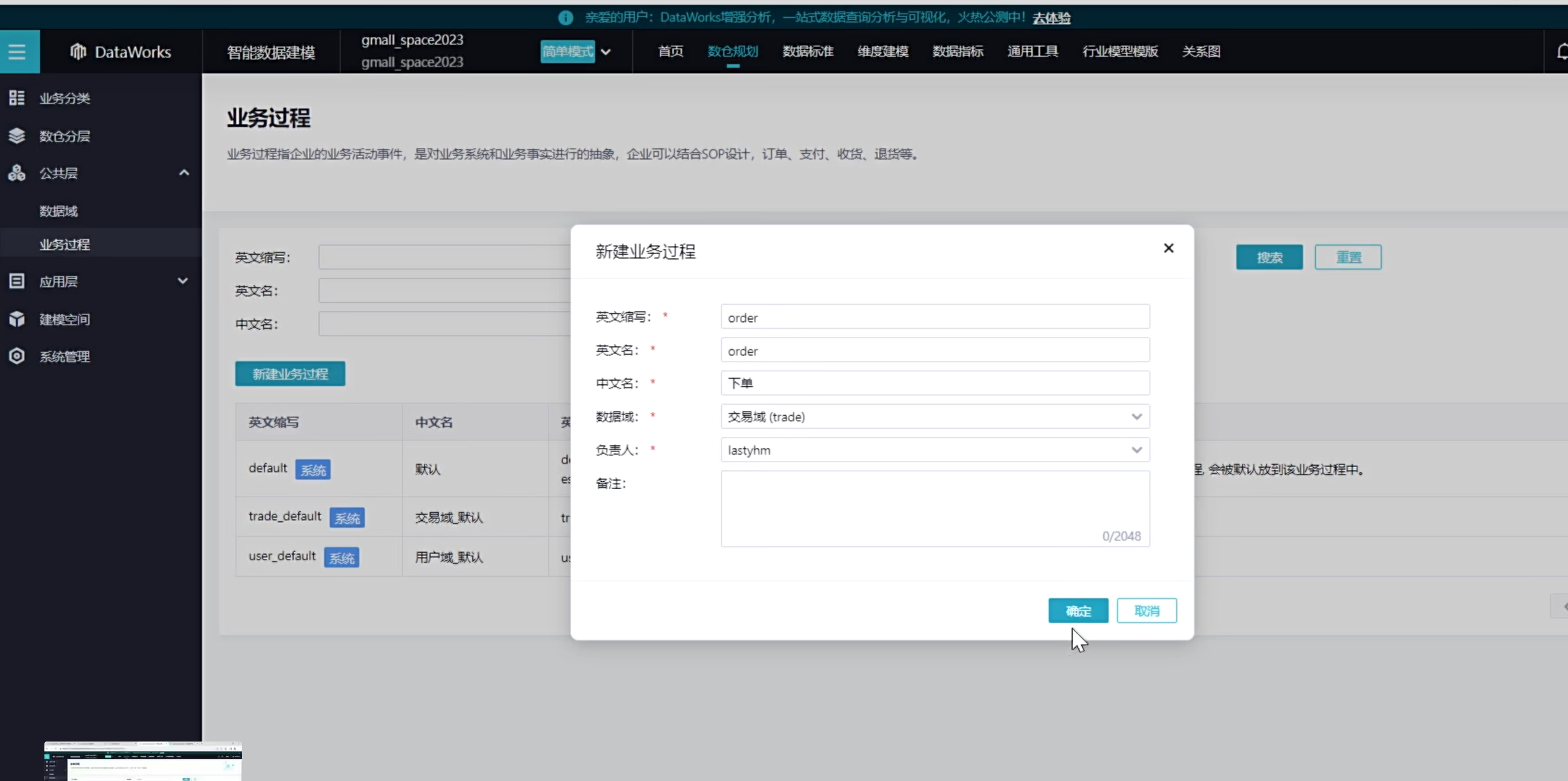Screen dimensions: 1568x781
Task: Collapse the 公共层 sidebar section
Action: [x=183, y=173]
